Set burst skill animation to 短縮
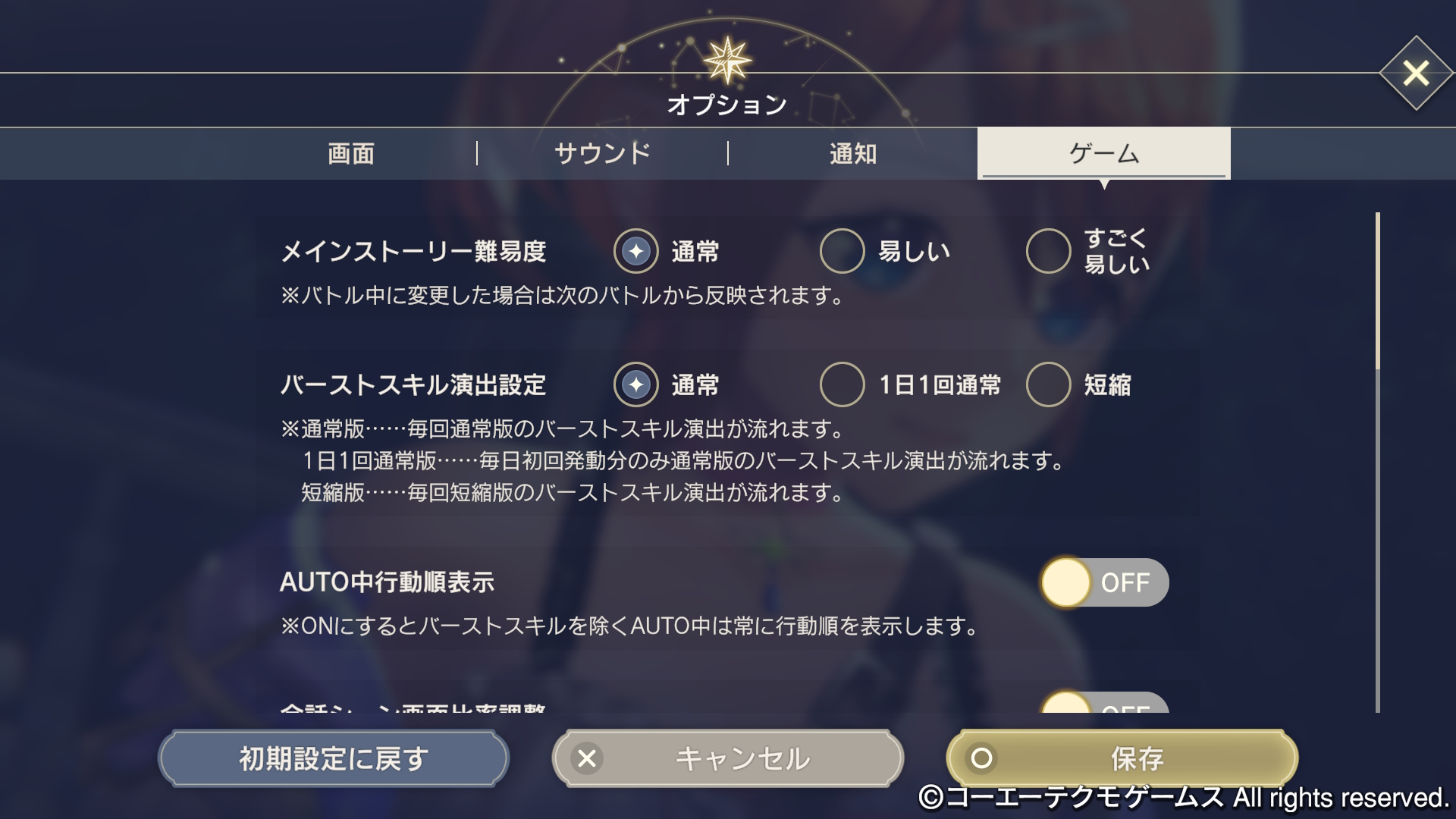This screenshot has height=819, width=1456. pyautogui.click(x=1049, y=384)
